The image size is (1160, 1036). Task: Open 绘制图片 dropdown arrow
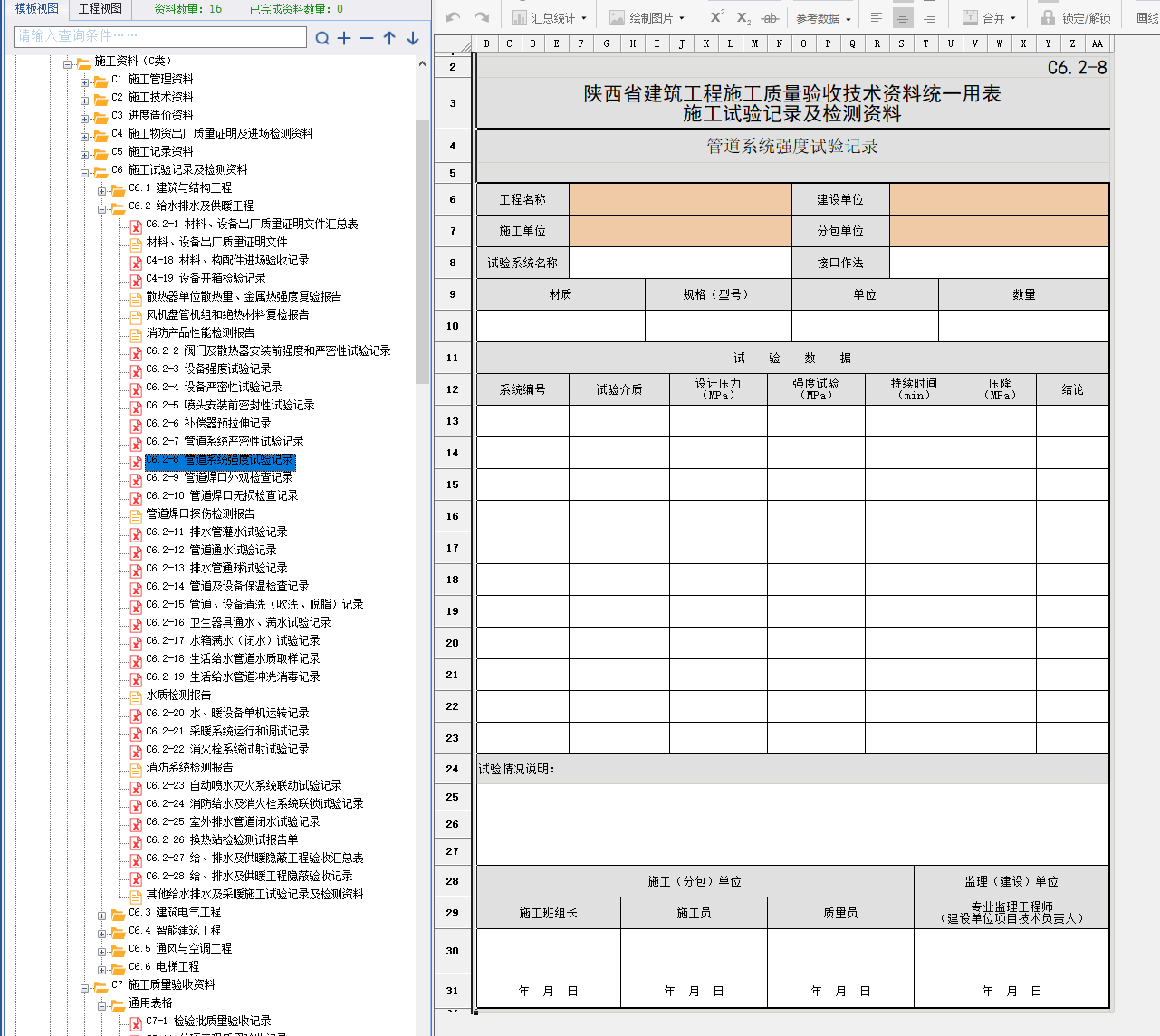coord(682,18)
